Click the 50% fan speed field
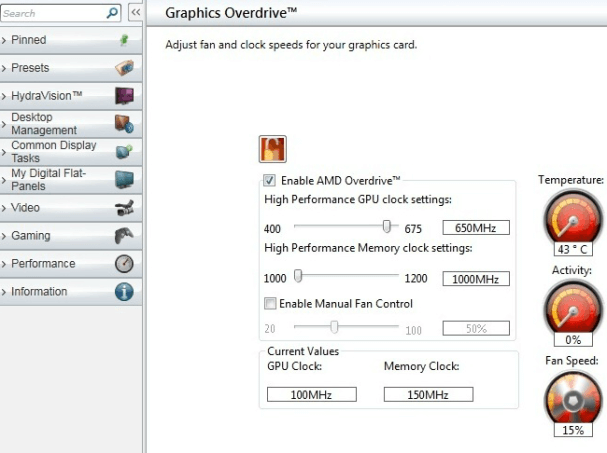The height and width of the screenshot is (453, 607). (476, 329)
